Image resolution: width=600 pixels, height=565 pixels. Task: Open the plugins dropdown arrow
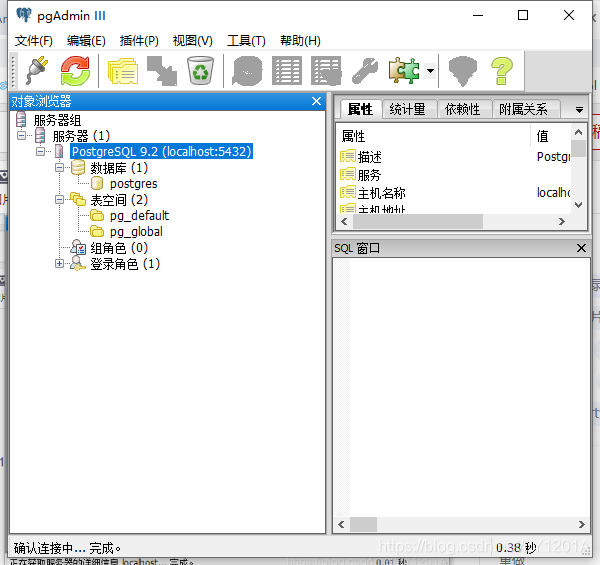click(430, 71)
